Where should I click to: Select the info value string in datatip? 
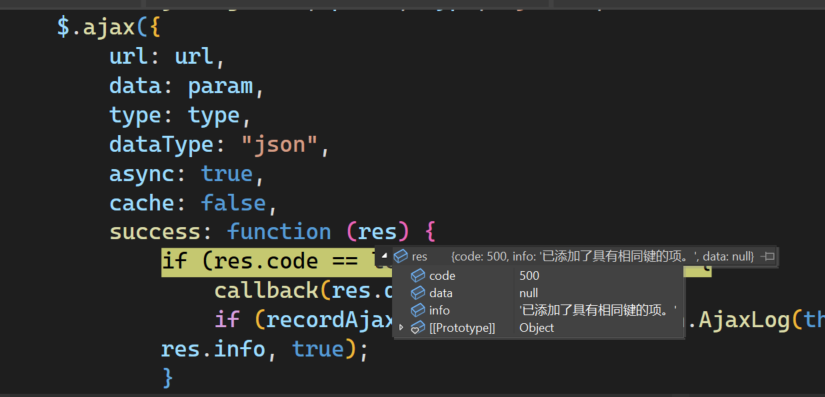(597, 310)
